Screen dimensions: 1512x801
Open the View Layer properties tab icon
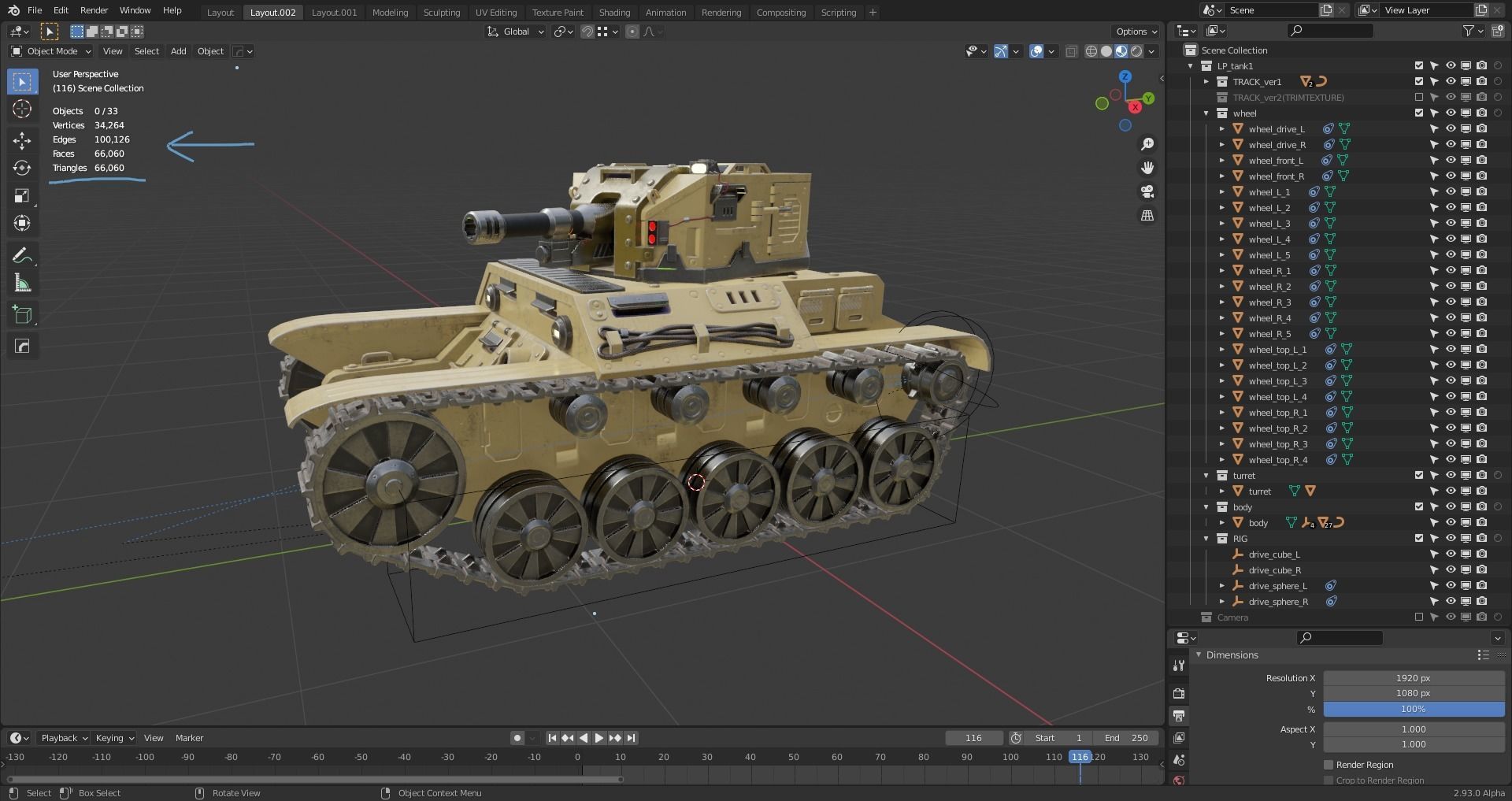[1179, 738]
